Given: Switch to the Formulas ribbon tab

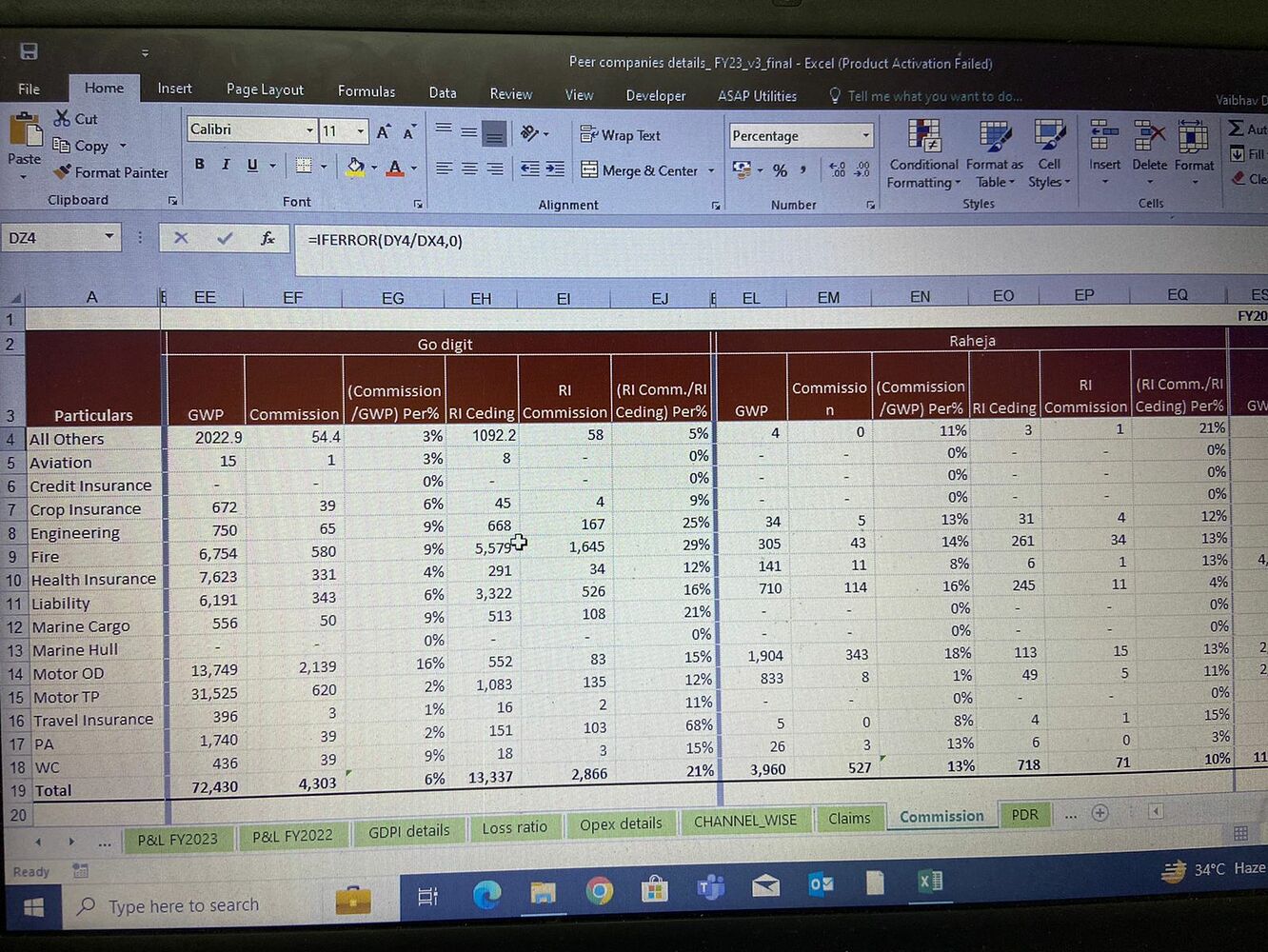Looking at the screenshot, I should click(367, 91).
